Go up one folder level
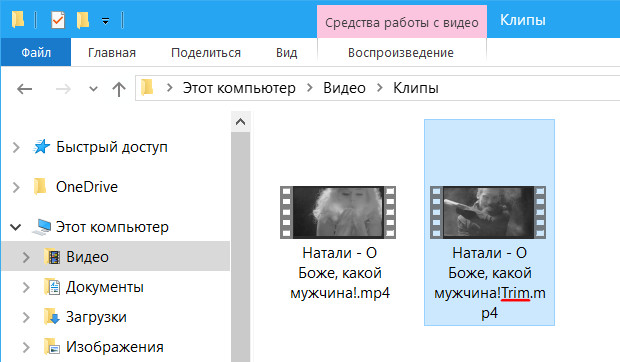 119,89
